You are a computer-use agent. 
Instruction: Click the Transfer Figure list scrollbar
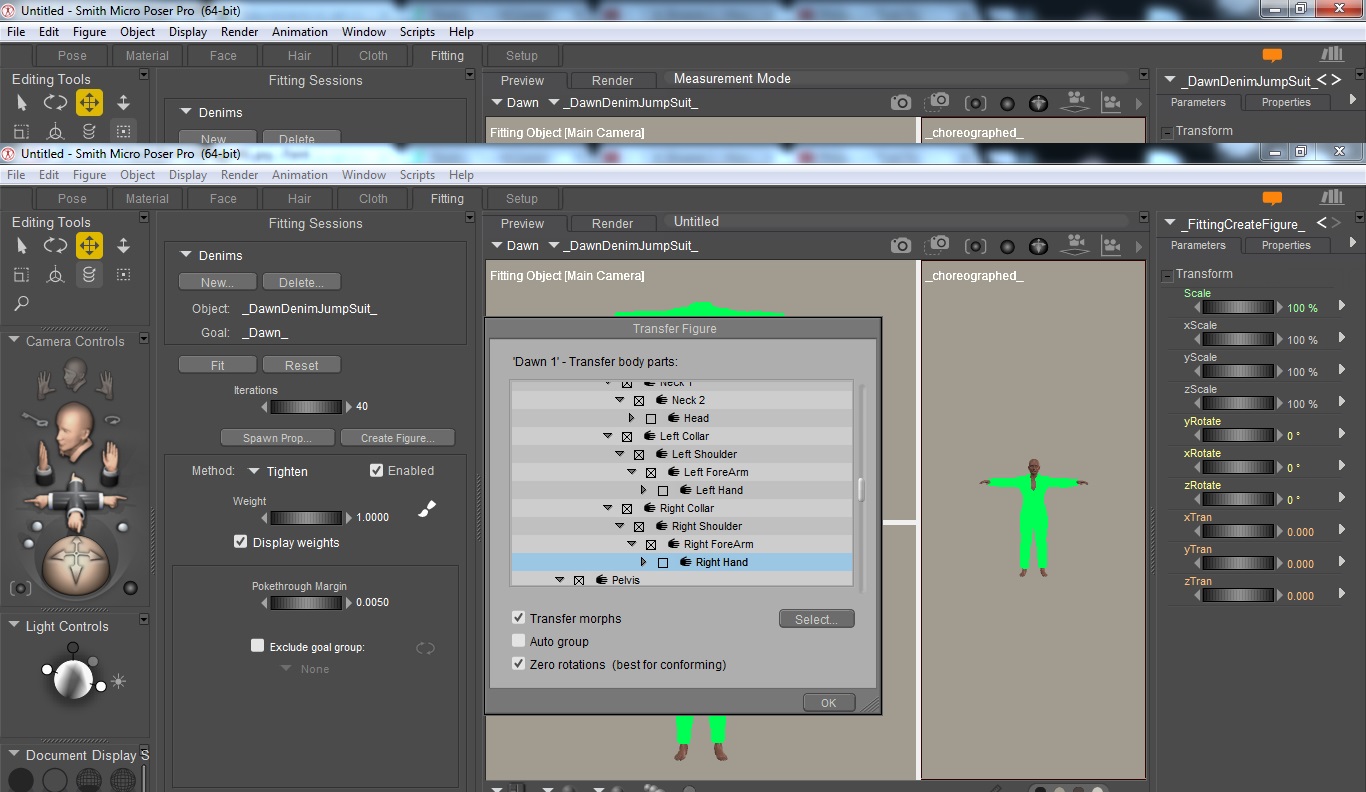pyautogui.click(x=860, y=489)
